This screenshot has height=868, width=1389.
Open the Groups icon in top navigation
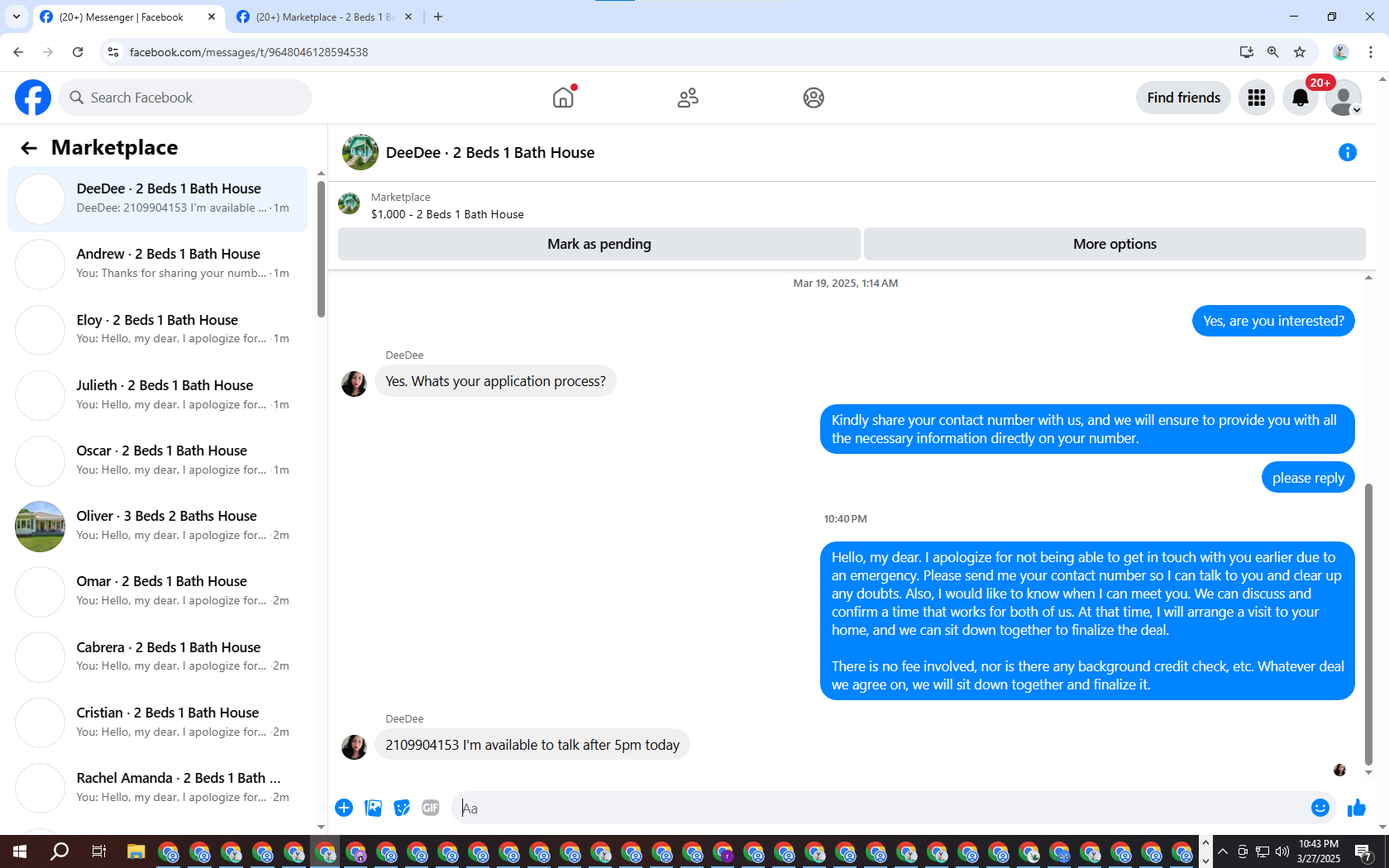click(x=814, y=98)
